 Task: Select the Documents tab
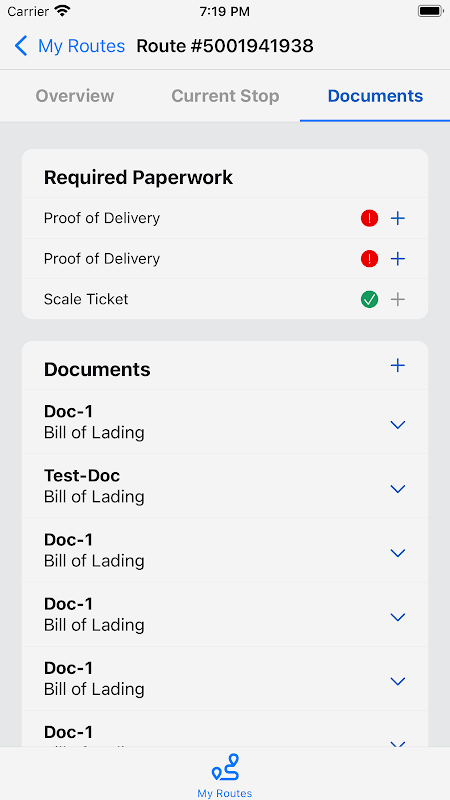[375, 96]
